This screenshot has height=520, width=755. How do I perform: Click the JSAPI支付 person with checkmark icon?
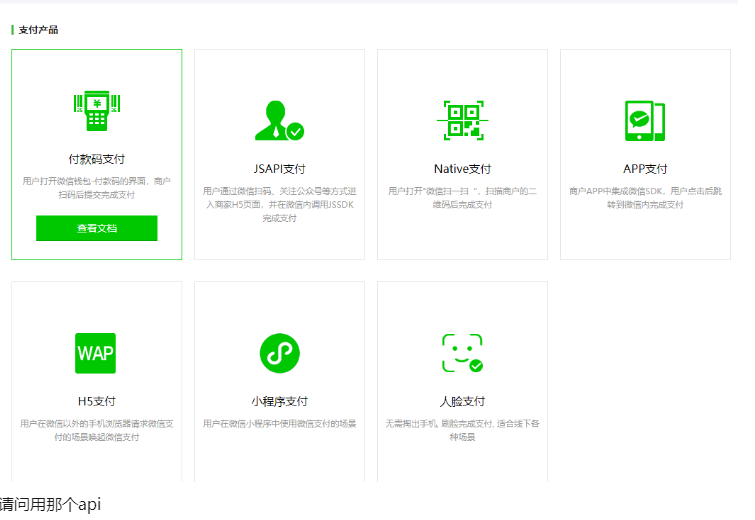[279, 120]
